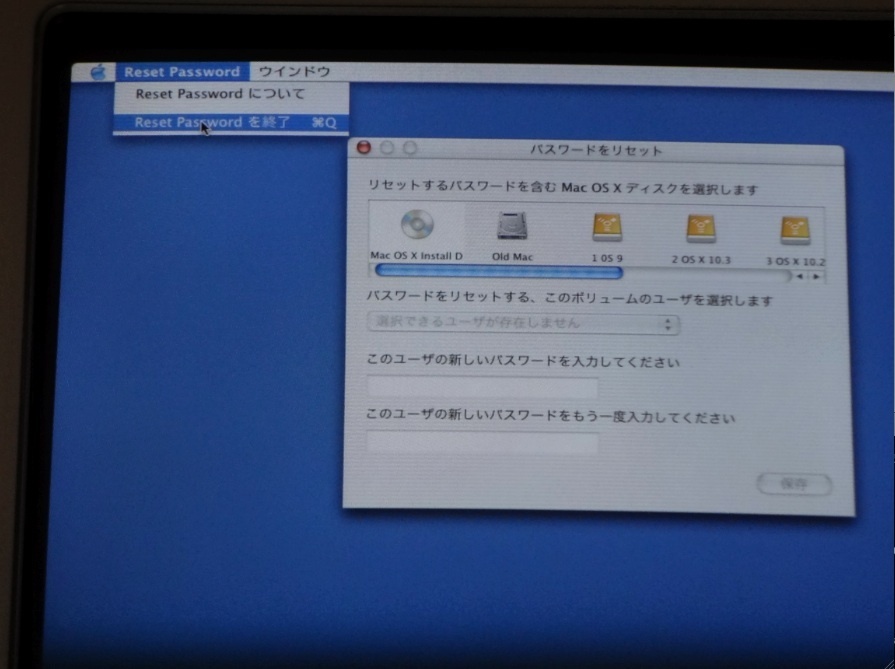Click the new password field
This screenshot has width=895, height=669.
pyautogui.click(x=482, y=388)
